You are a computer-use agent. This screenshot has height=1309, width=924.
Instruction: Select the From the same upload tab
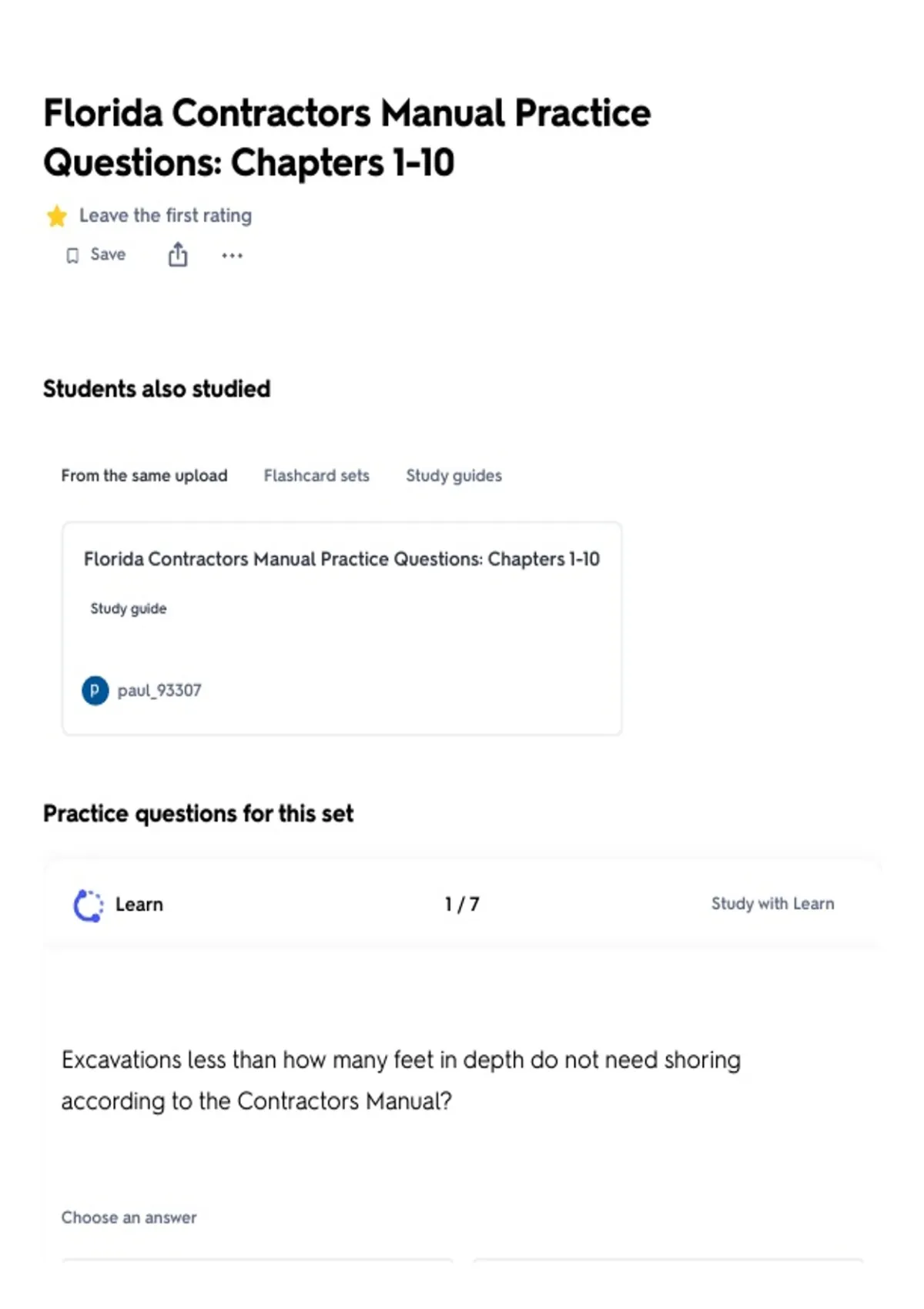[144, 476]
